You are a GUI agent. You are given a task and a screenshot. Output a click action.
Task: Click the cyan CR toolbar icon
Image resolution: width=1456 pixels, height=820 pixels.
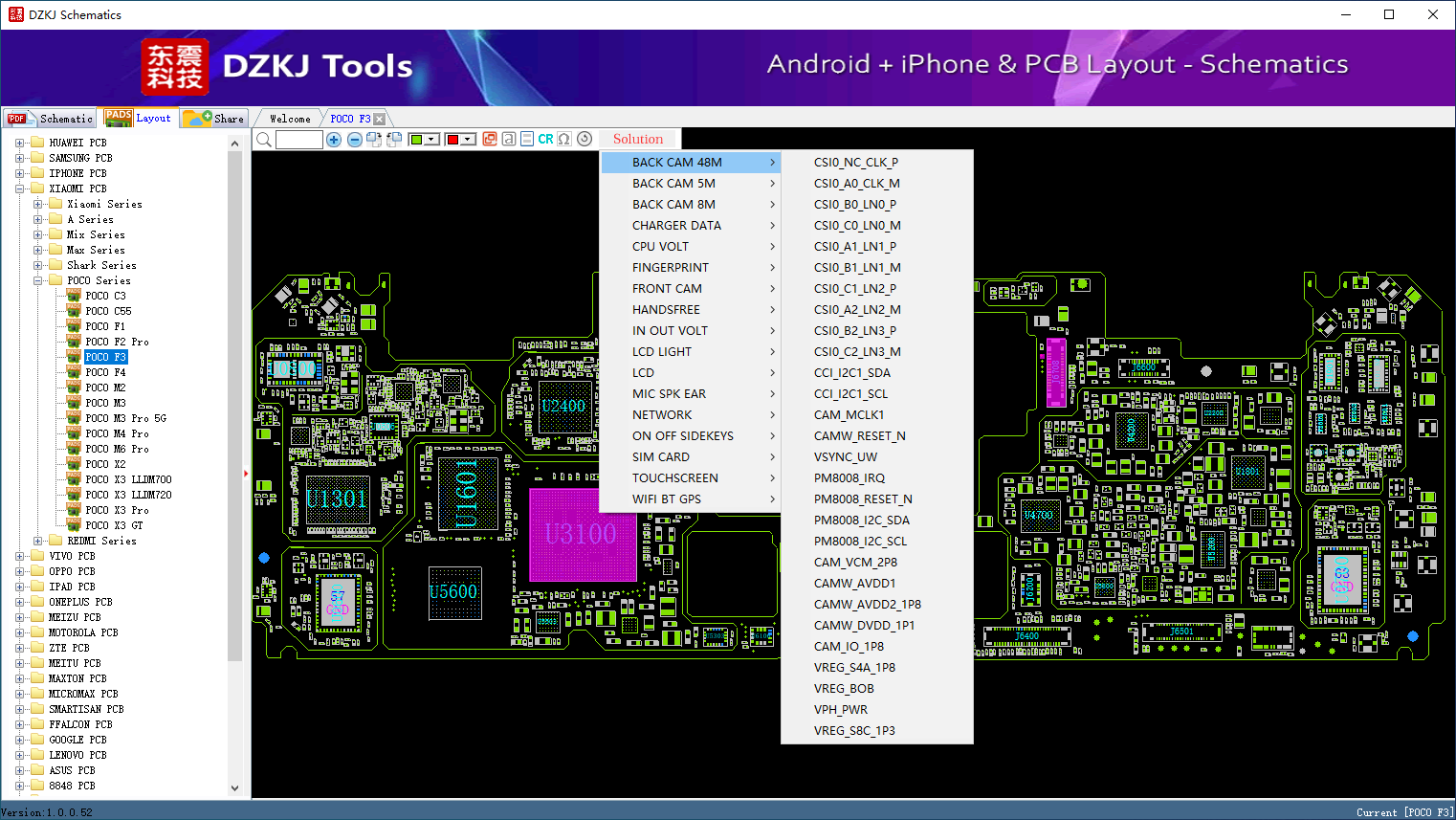(x=545, y=139)
